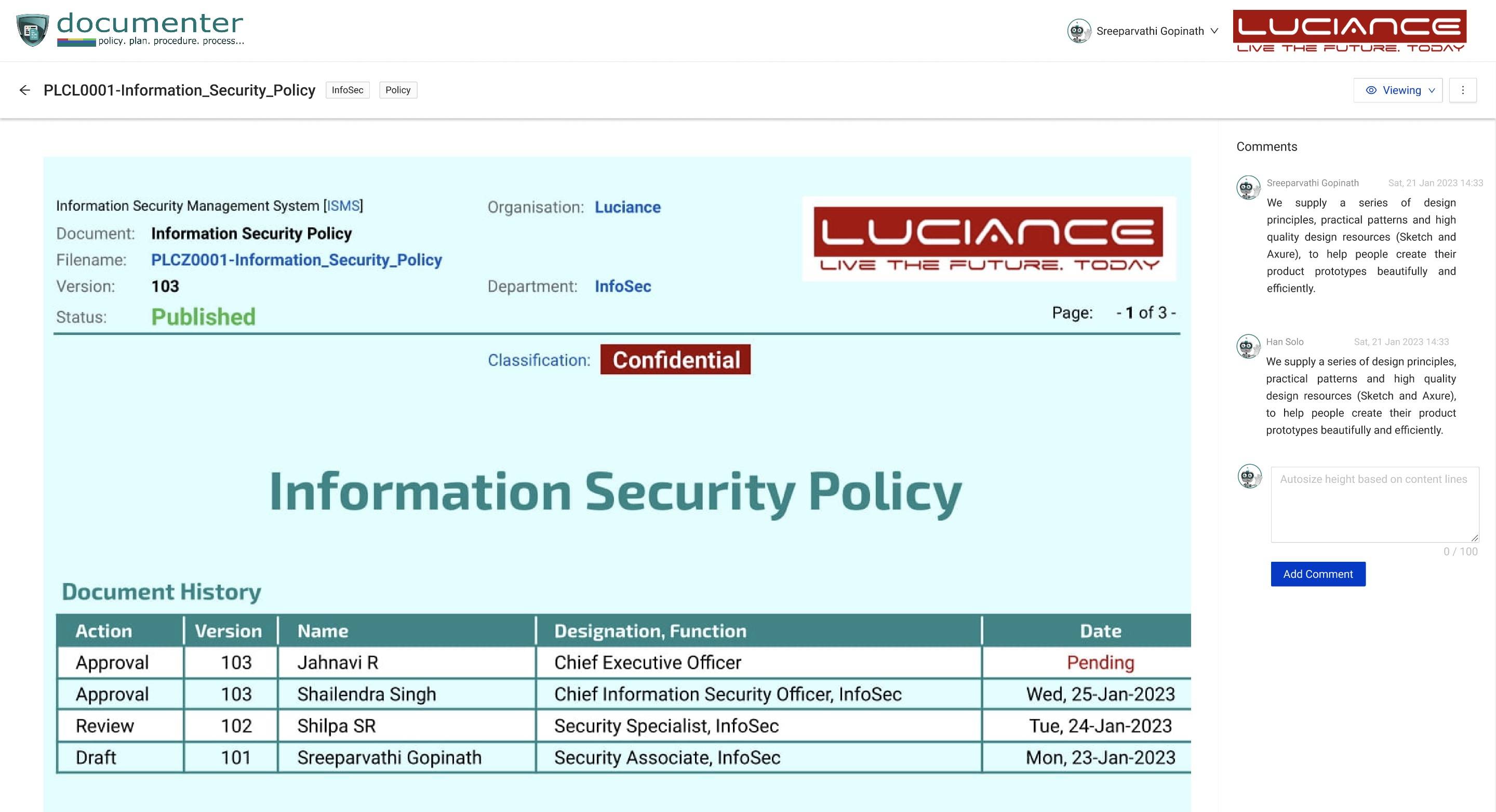Screen dimensions: 1496x812
Task: Click the Pending date cell
Action: click(x=1087, y=662)
